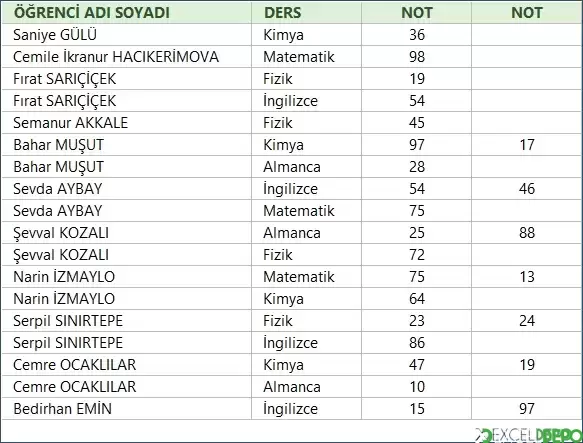Click the second NOT column header

point(526,12)
